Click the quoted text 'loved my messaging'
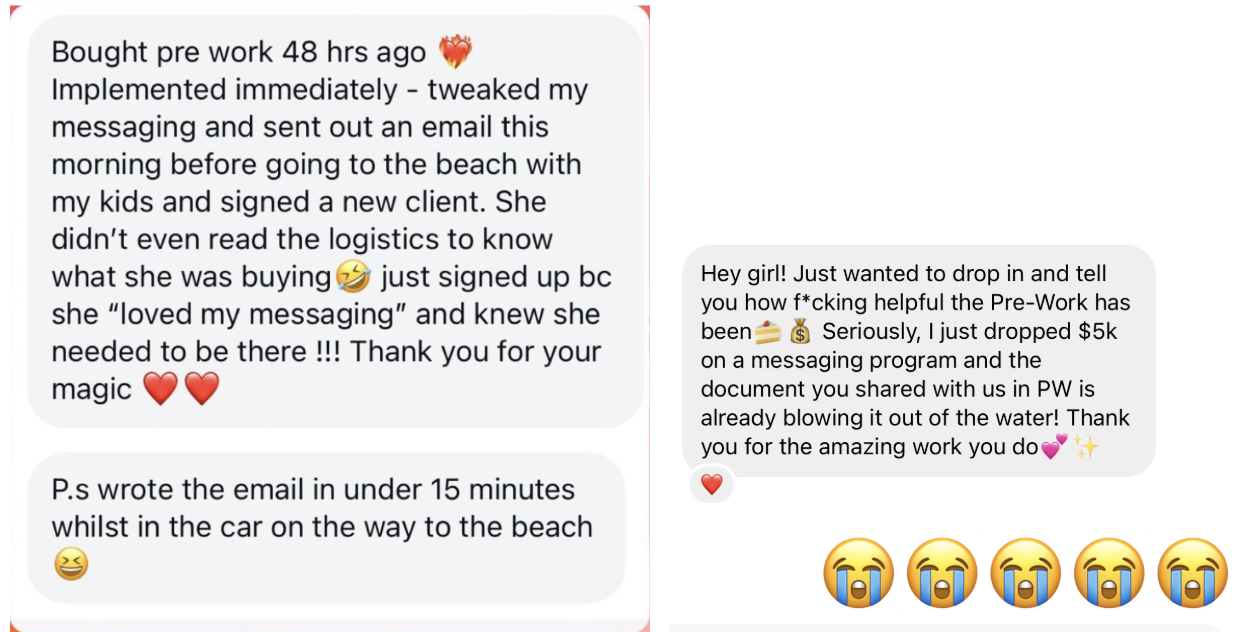Image resolution: width=1234 pixels, height=632 pixels. (261, 314)
